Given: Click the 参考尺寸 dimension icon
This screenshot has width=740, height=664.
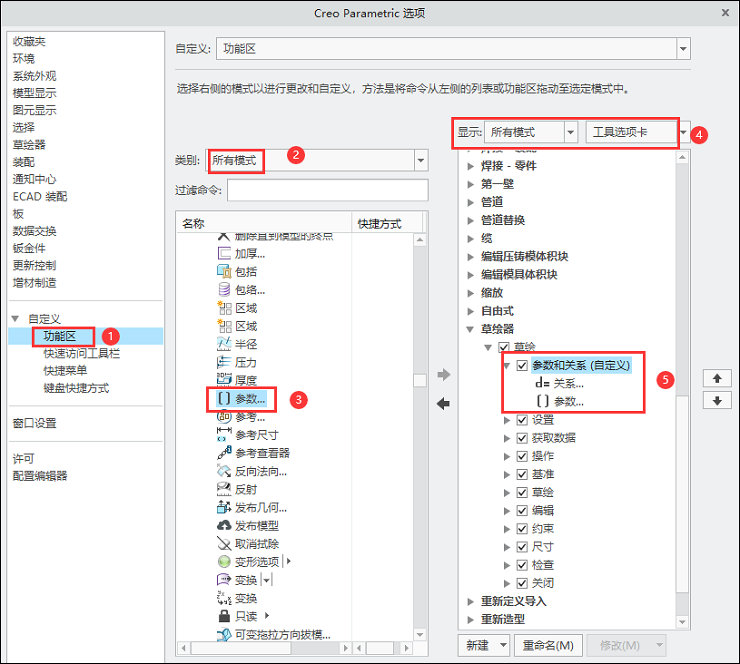Looking at the screenshot, I should (224, 435).
